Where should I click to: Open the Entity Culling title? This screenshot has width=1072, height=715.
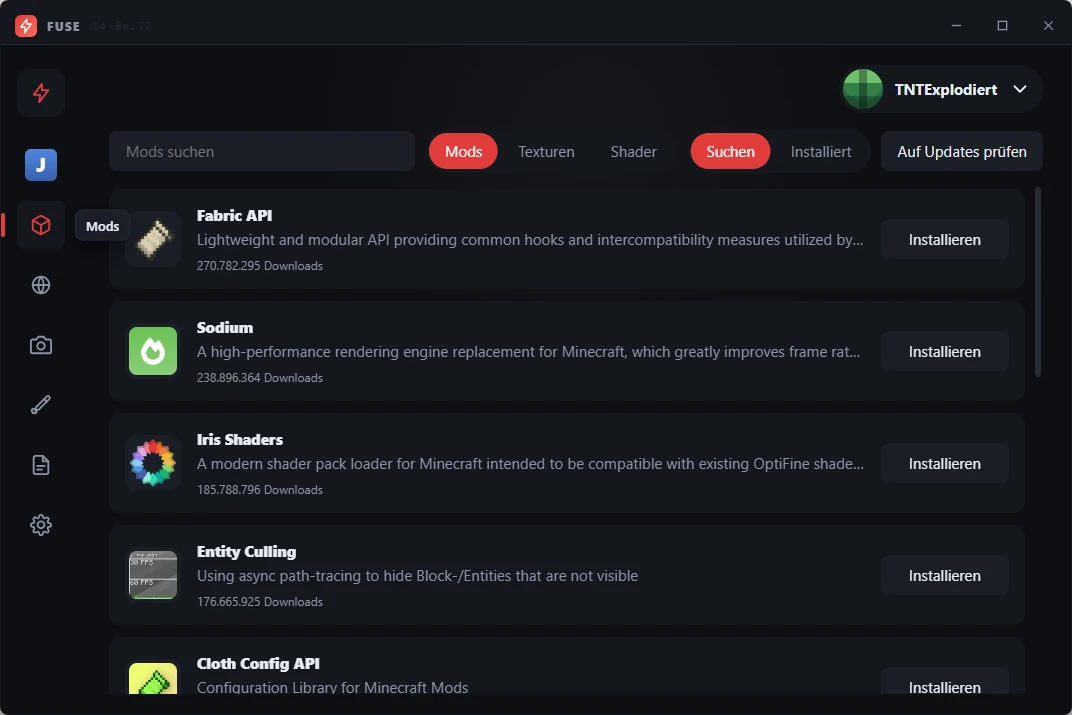tap(247, 552)
